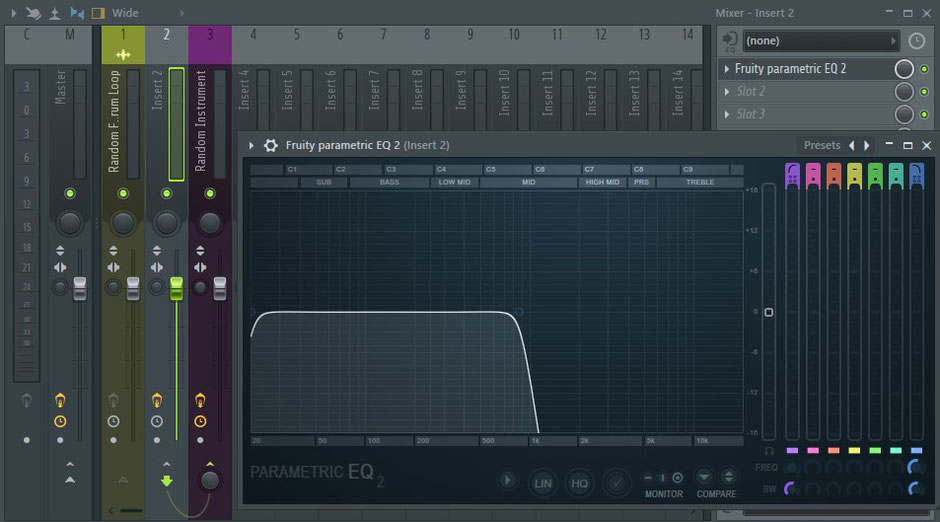Expand Fruity parametric EQ 2 slot arrow
The image size is (940, 522).
coord(727,69)
